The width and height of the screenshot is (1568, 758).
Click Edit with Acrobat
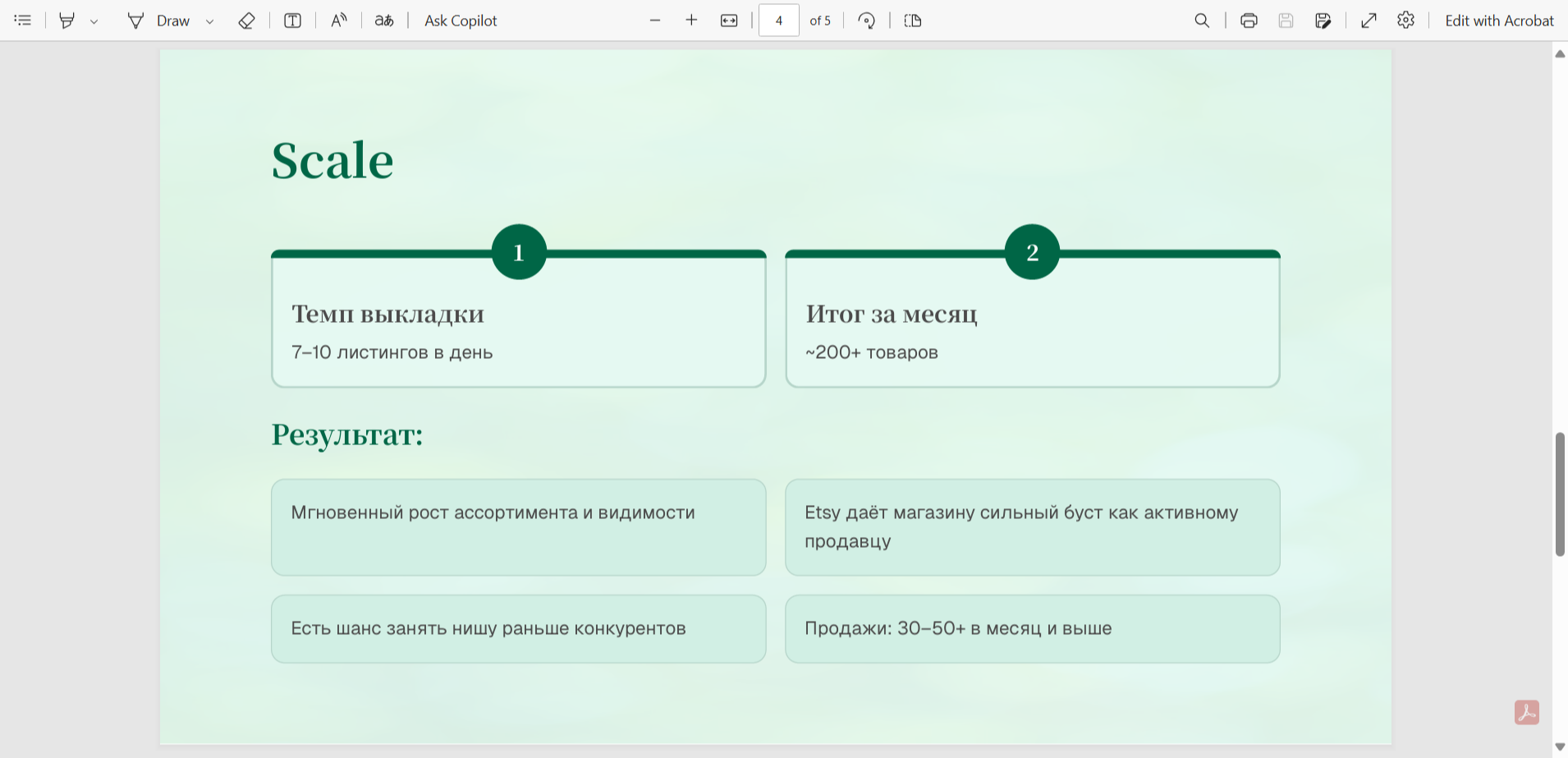tap(1499, 21)
